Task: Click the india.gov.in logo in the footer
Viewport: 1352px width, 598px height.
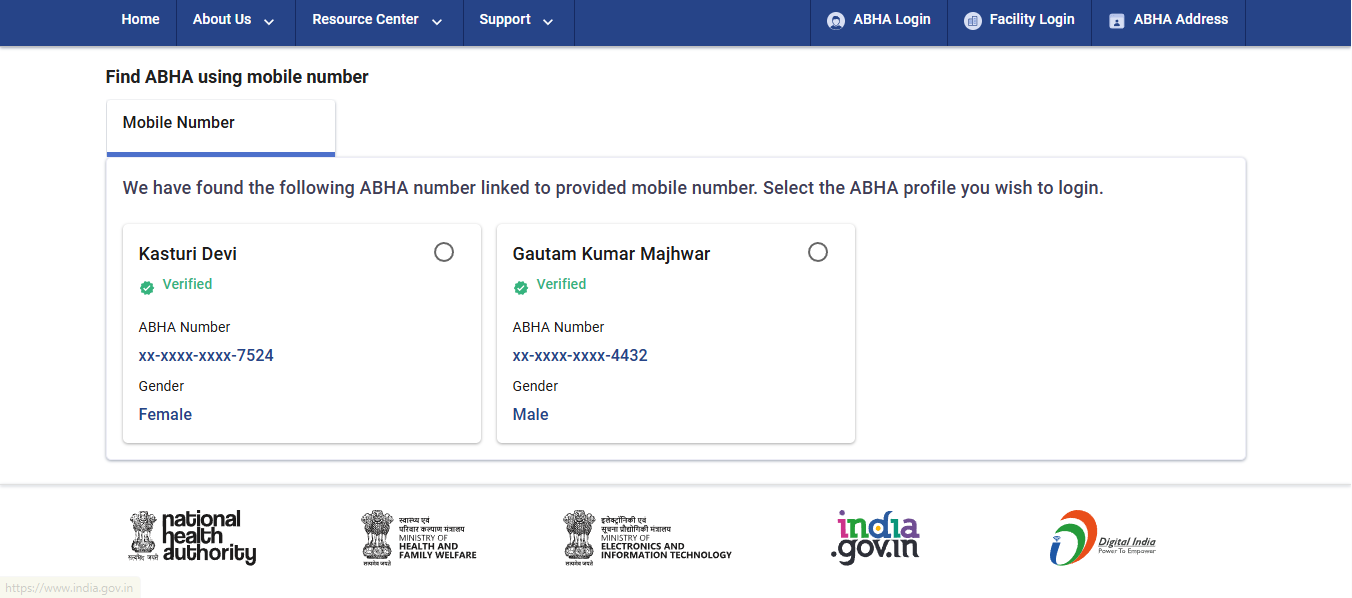Action: click(874, 537)
